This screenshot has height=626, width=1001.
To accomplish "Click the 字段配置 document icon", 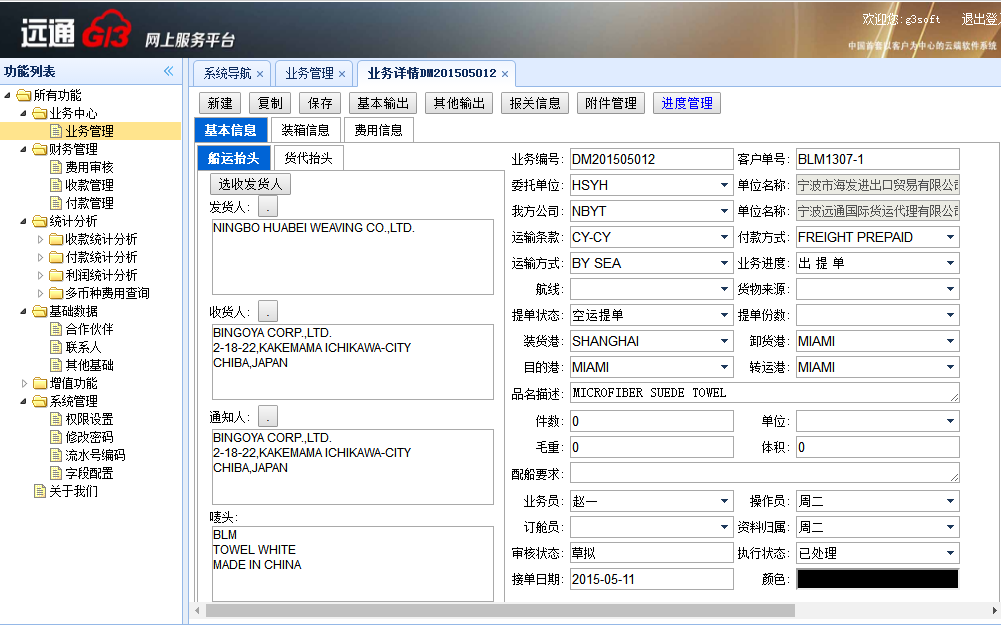I will click(x=56, y=473).
